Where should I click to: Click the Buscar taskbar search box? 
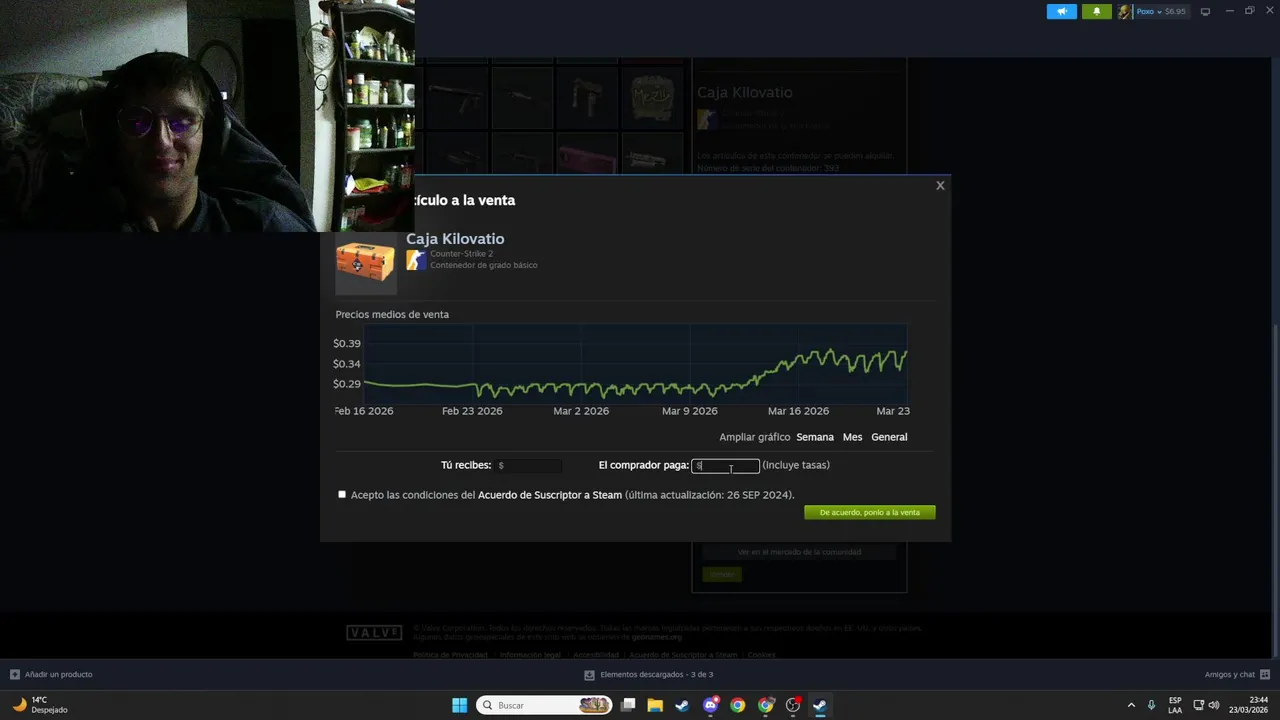point(544,705)
